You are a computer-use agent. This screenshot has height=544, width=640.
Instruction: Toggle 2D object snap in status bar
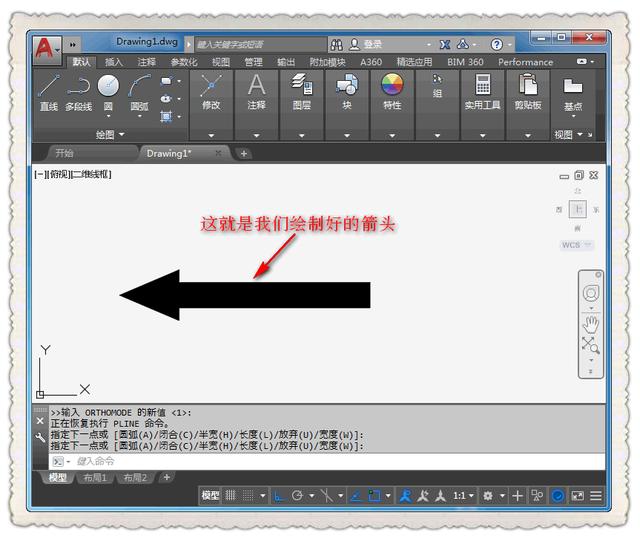374,495
